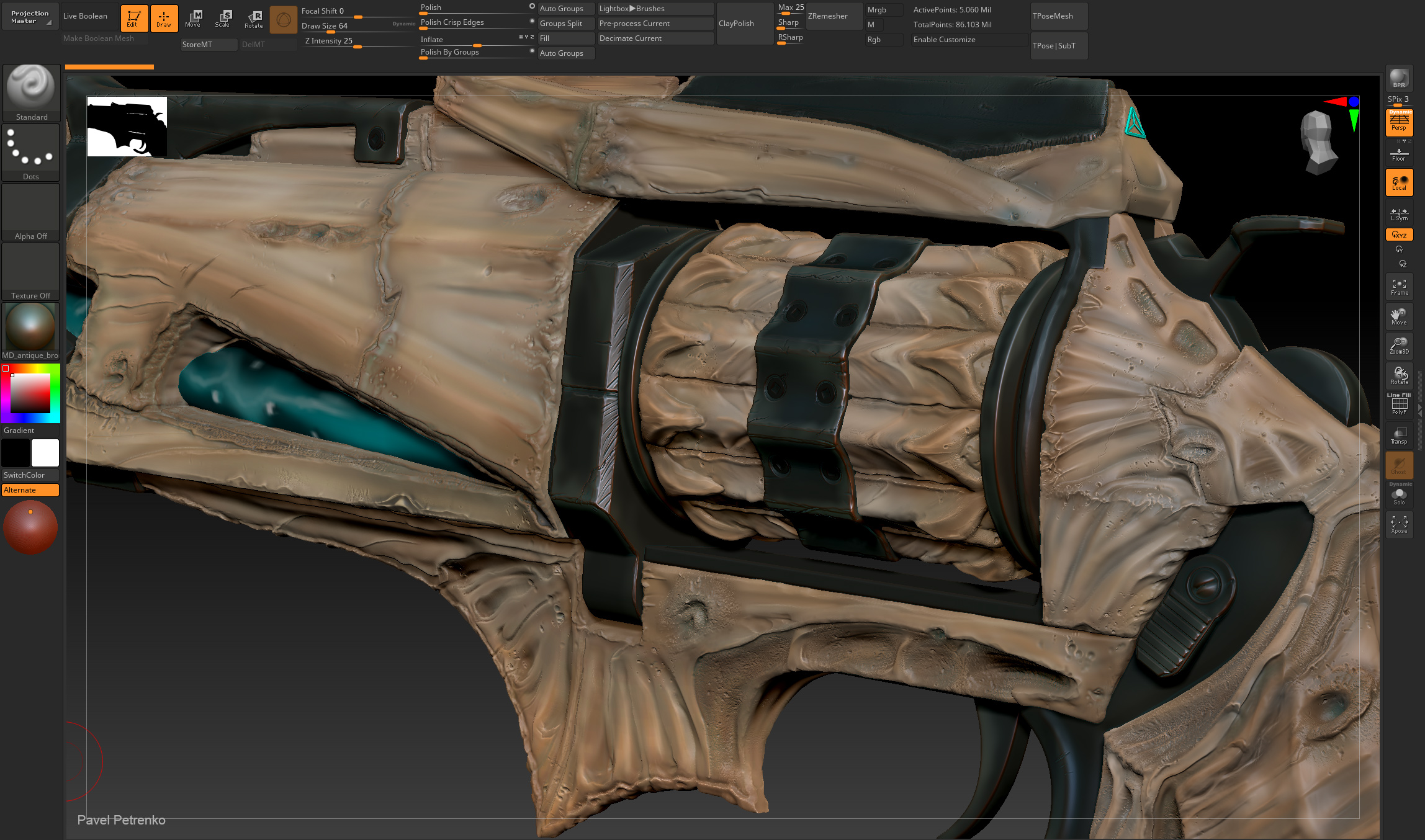The image size is (1425, 840).
Task: Toggle Persp perspective mode
Action: 1399,122
